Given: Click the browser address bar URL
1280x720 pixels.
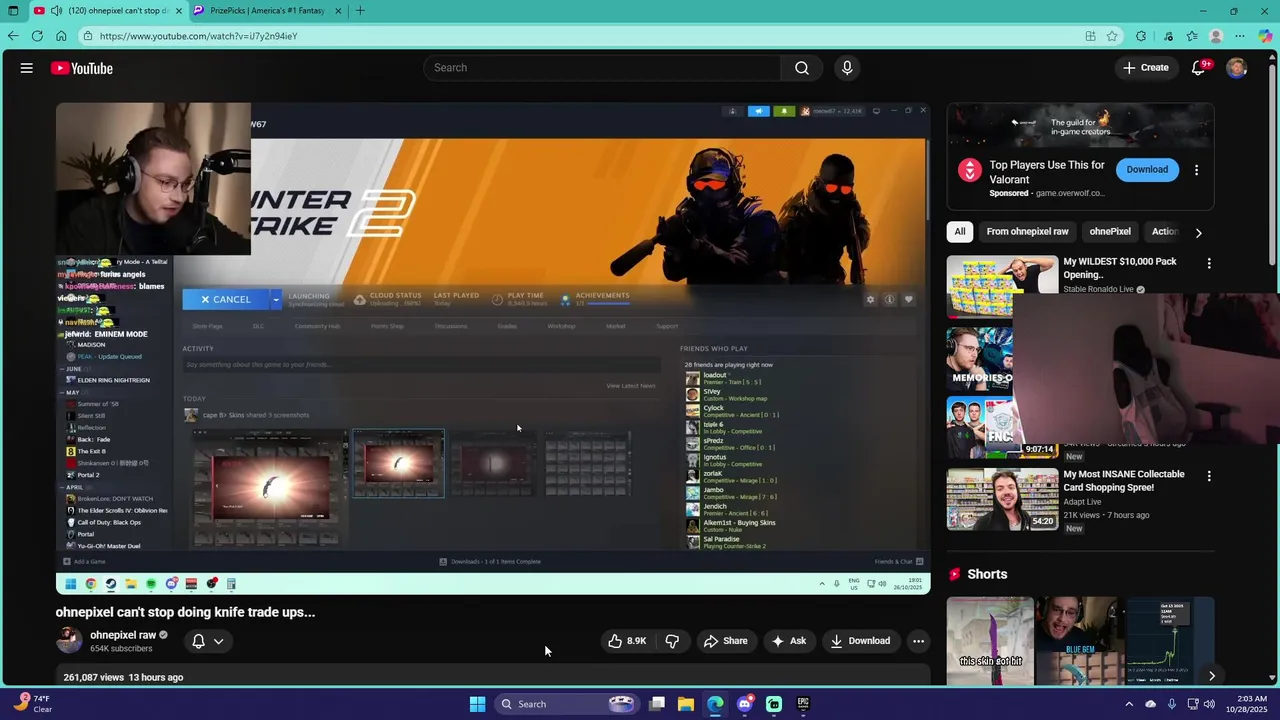Looking at the screenshot, I should [198, 36].
